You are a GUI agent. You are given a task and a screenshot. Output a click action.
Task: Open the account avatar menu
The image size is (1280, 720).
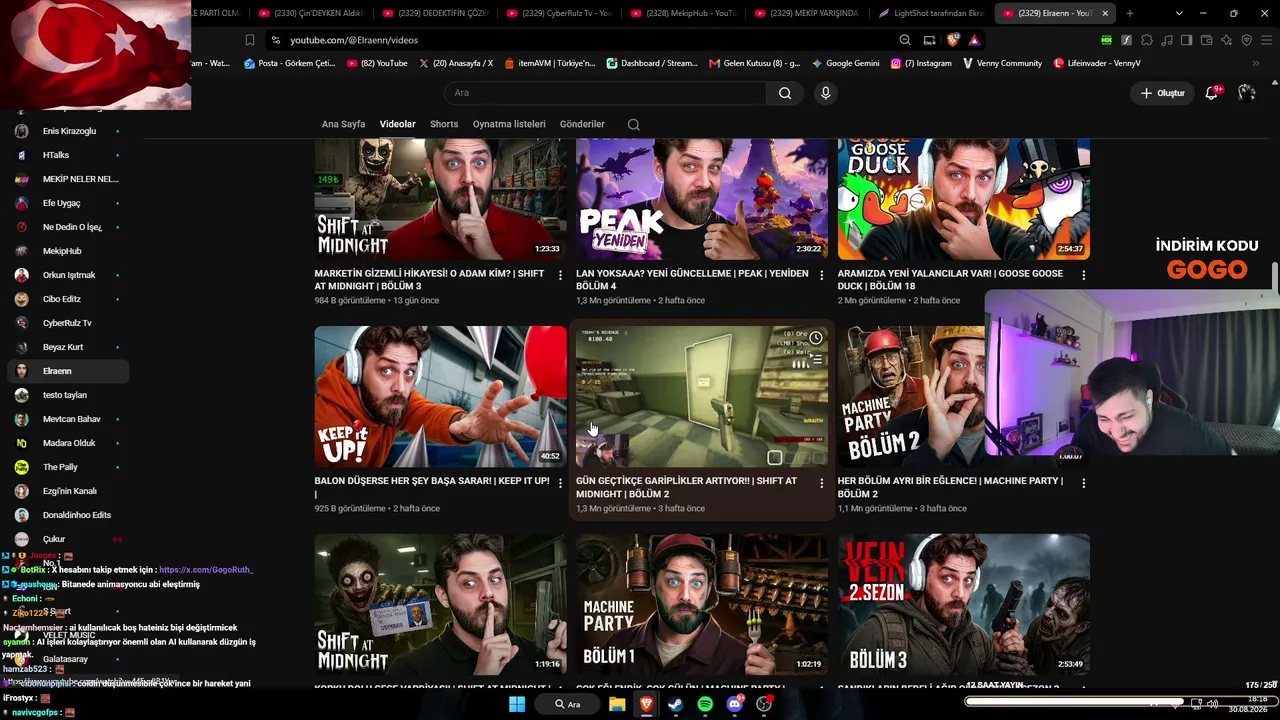tap(1246, 93)
